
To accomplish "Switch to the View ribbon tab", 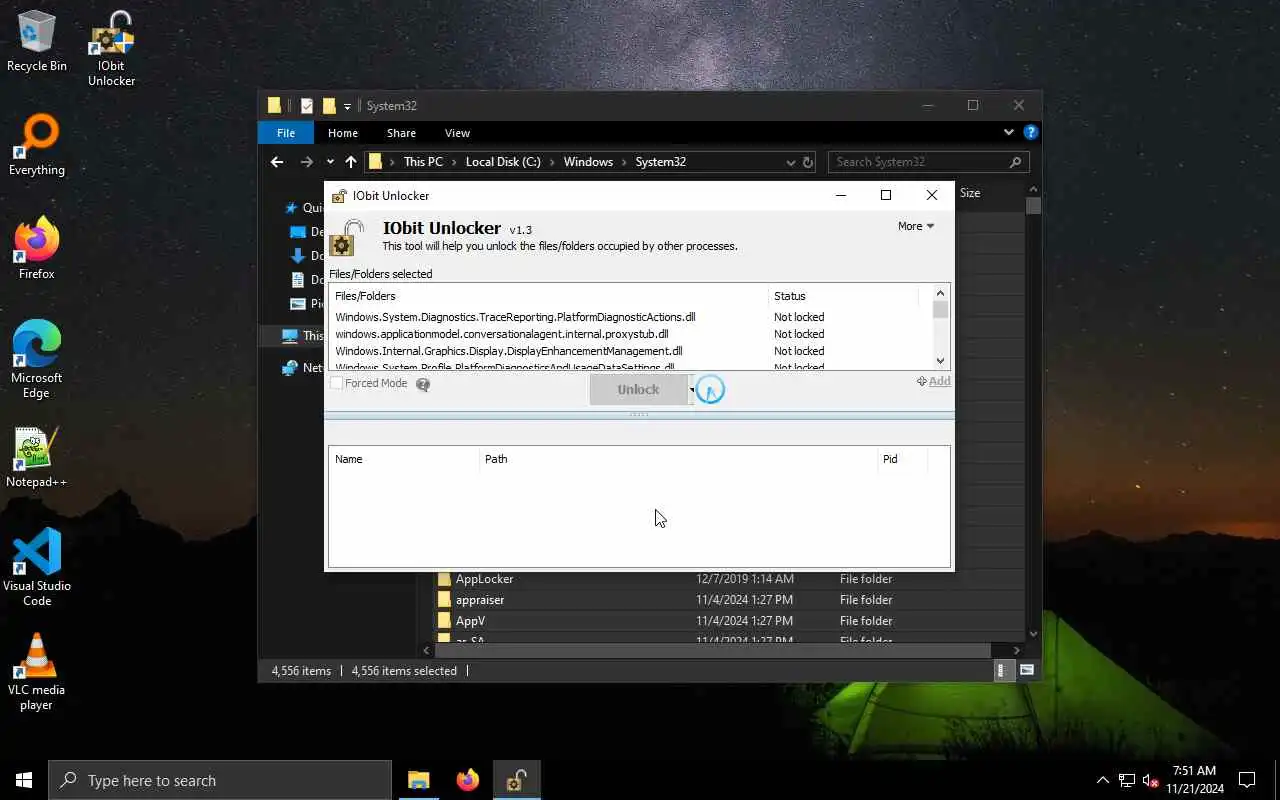I will point(457,133).
